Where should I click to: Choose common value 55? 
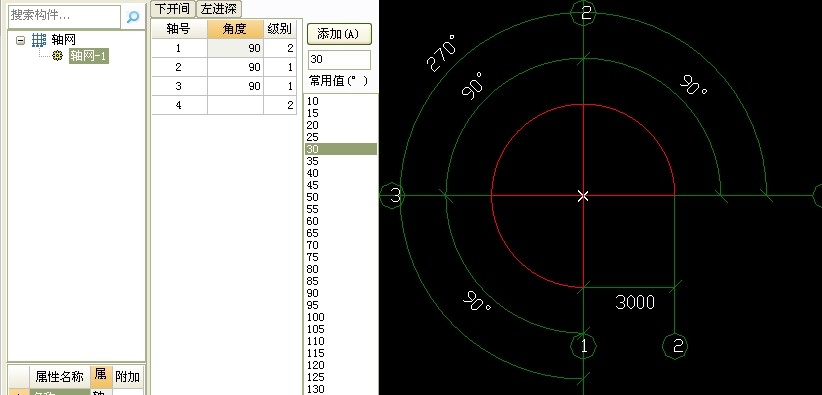[341, 209]
